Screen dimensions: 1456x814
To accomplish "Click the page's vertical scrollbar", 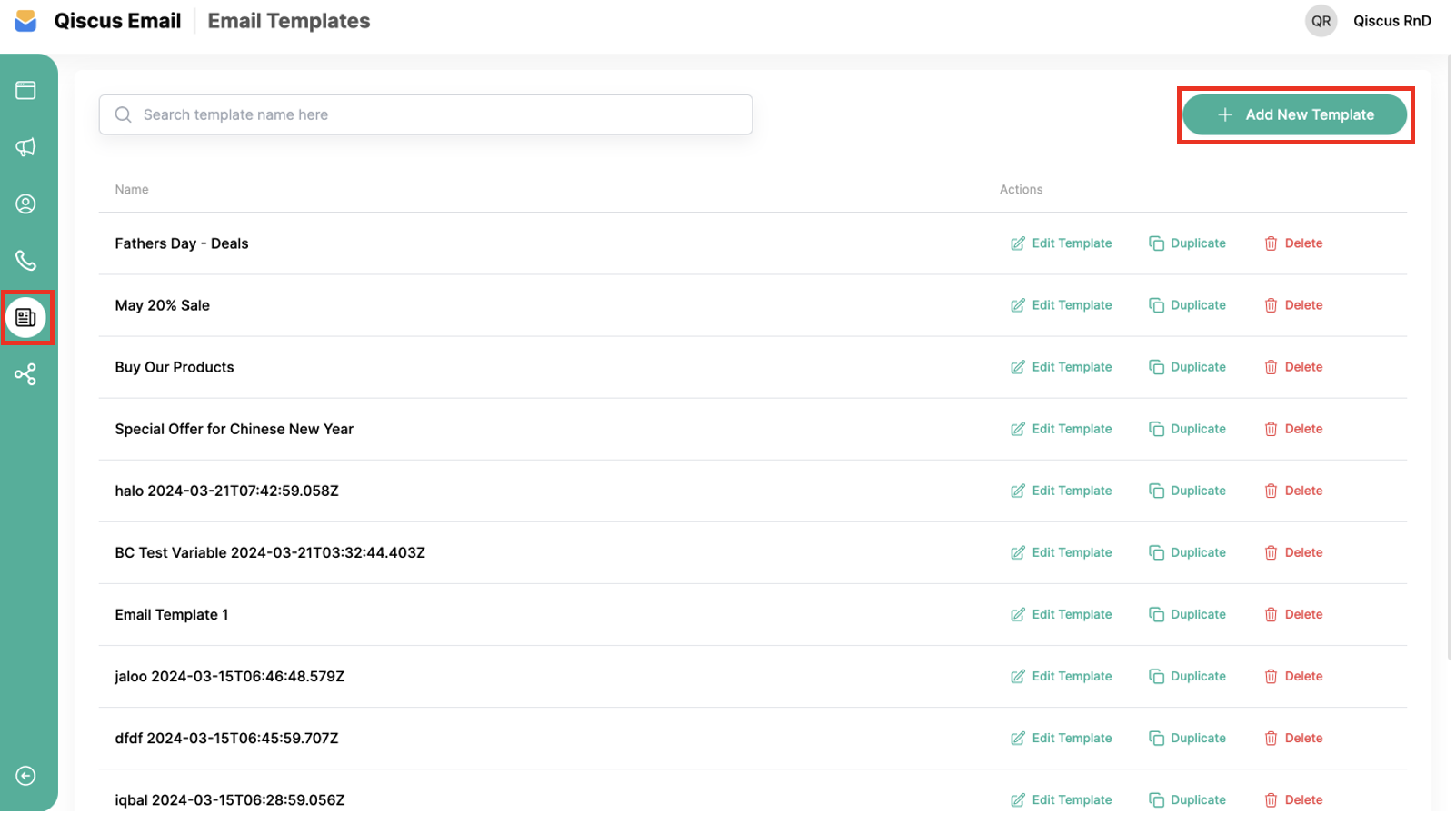I will [x=1449, y=363].
